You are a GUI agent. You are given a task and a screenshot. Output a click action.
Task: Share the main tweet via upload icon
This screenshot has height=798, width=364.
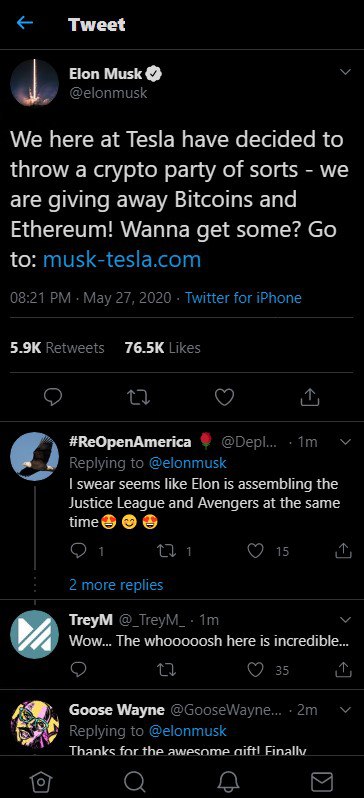point(310,397)
